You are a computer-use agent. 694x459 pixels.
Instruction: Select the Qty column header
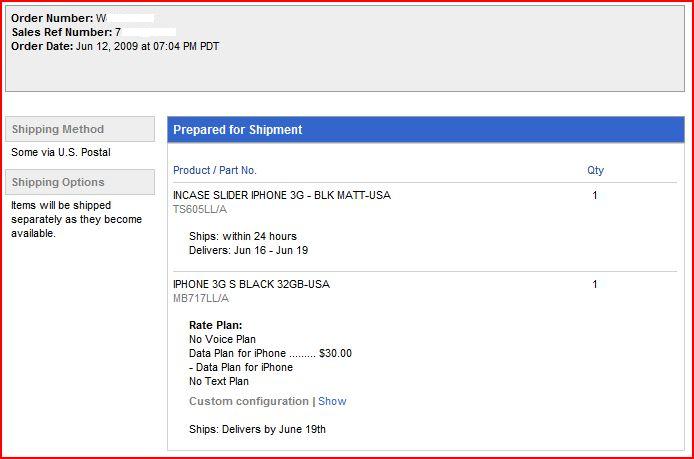pyautogui.click(x=595, y=170)
